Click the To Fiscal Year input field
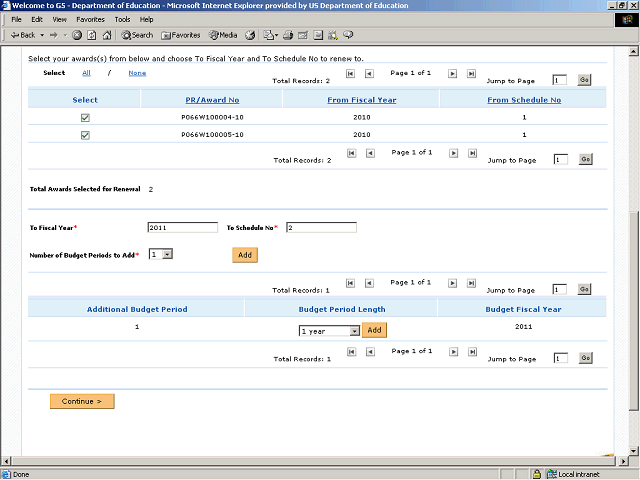 click(182, 227)
